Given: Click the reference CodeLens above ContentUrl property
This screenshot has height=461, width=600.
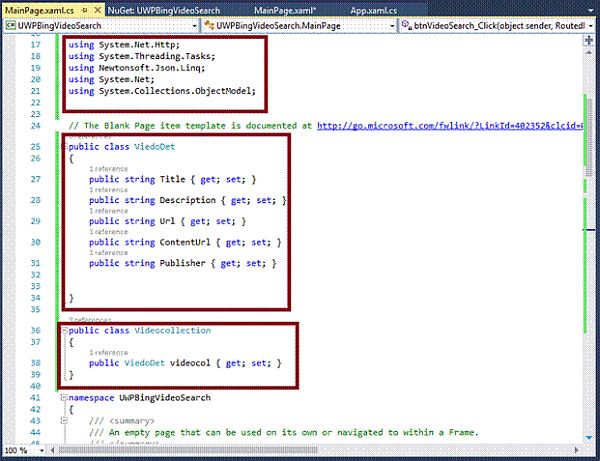Looking at the screenshot, I should (x=109, y=232).
